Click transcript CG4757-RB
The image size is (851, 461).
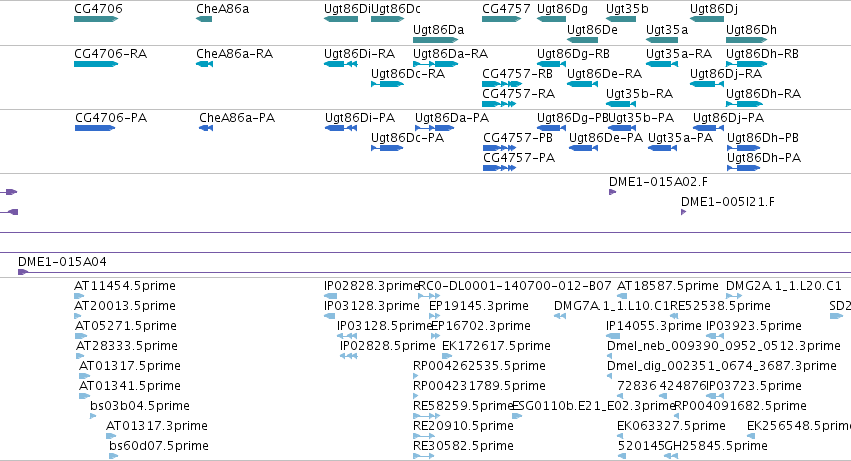[501, 84]
